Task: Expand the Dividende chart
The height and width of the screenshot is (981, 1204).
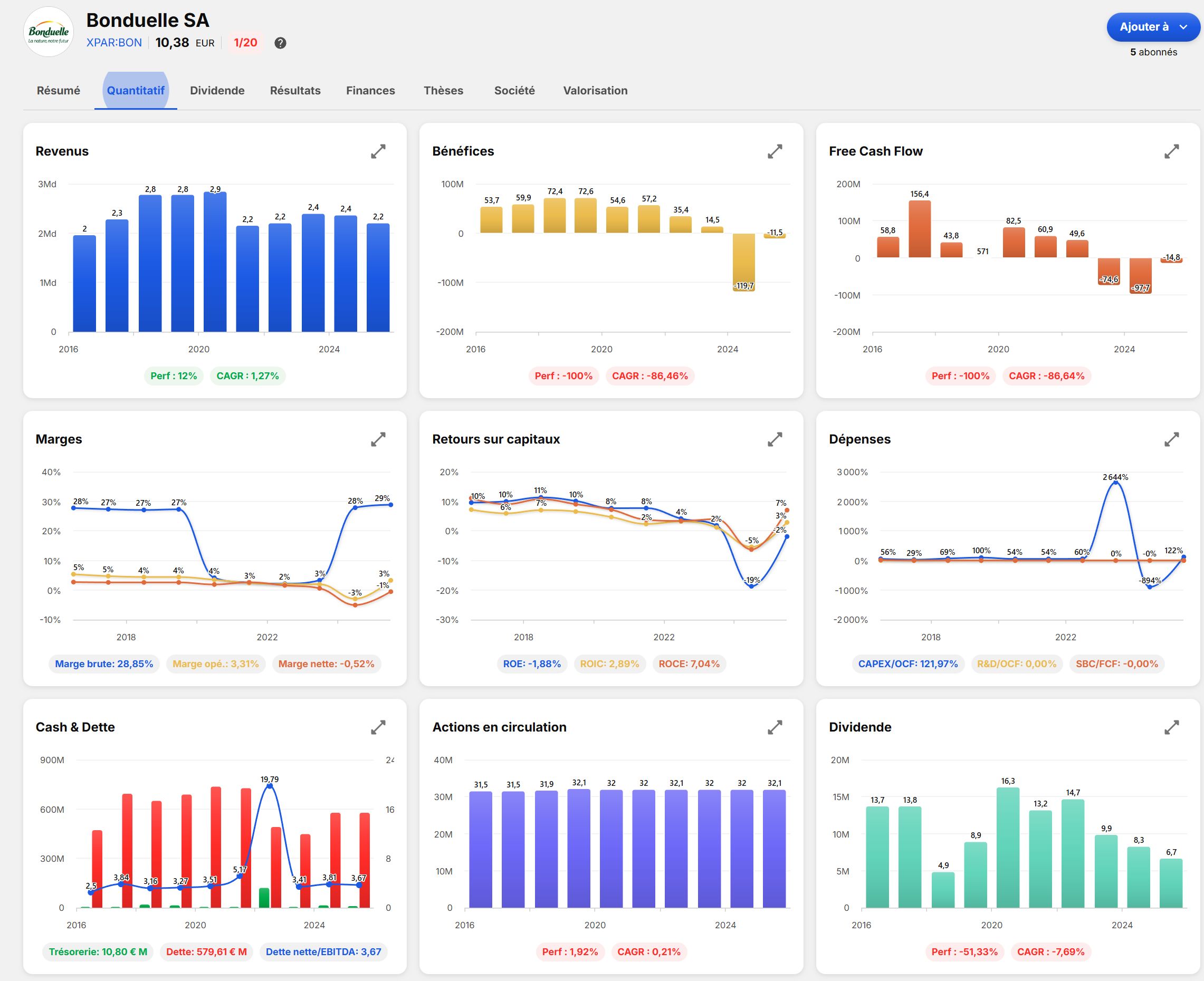Action: click(x=1171, y=727)
